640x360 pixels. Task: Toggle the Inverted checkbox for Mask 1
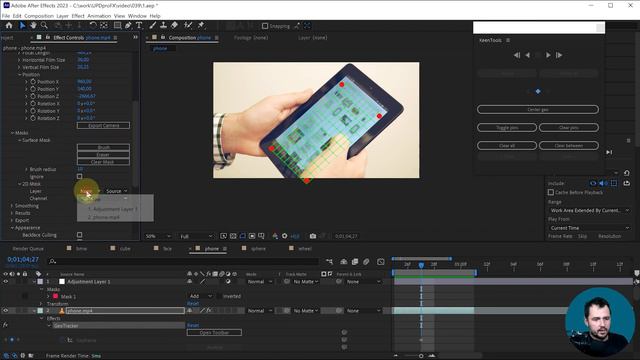pyautogui.click(x=220, y=296)
